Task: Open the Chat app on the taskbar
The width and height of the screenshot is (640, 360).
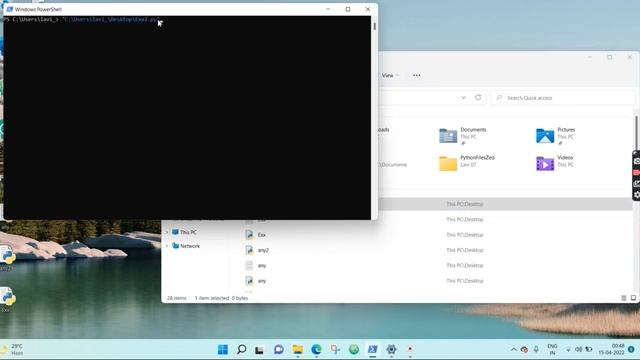Action: [x=279, y=349]
